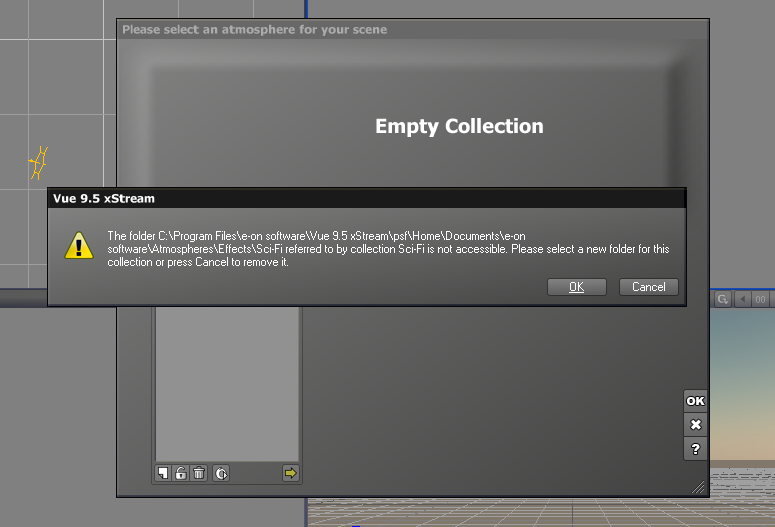The image size is (775, 527).
Task: Click Cancel to remove the Sci-Fi collection
Action: 648,287
